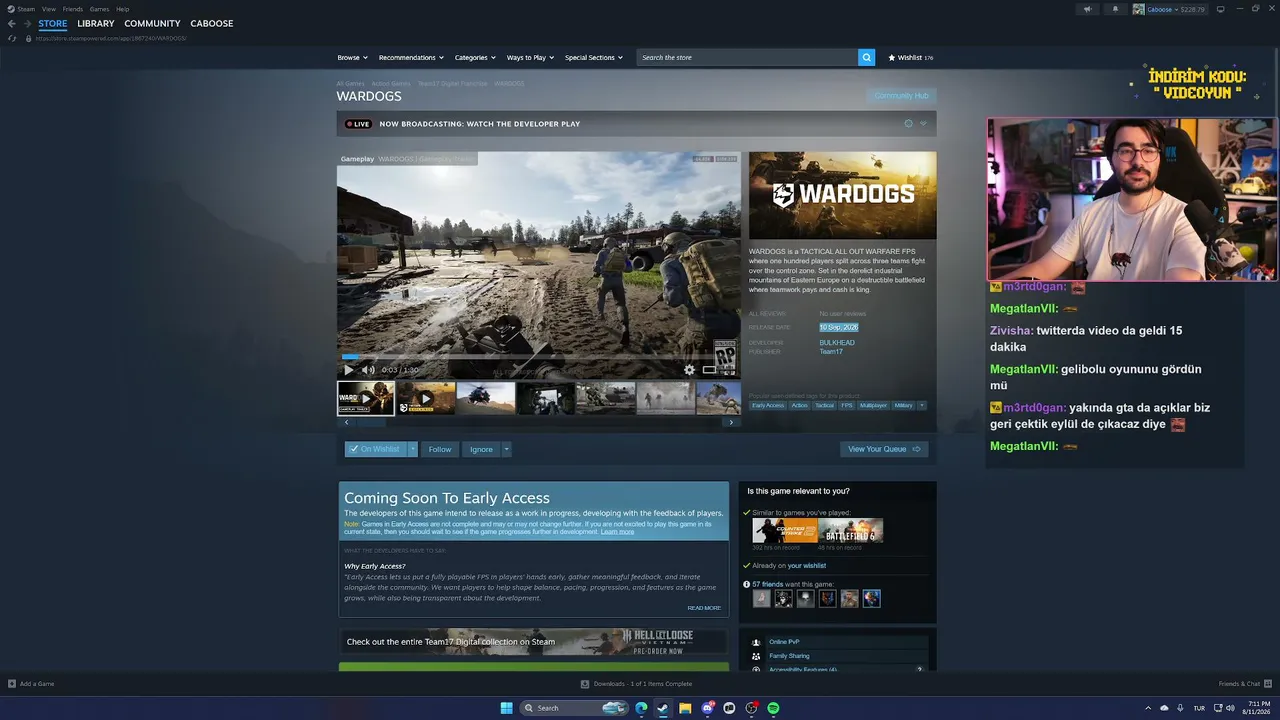Follow the WARDOGS game
Viewport: 1280px width, 720px height.
pyautogui.click(x=440, y=449)
